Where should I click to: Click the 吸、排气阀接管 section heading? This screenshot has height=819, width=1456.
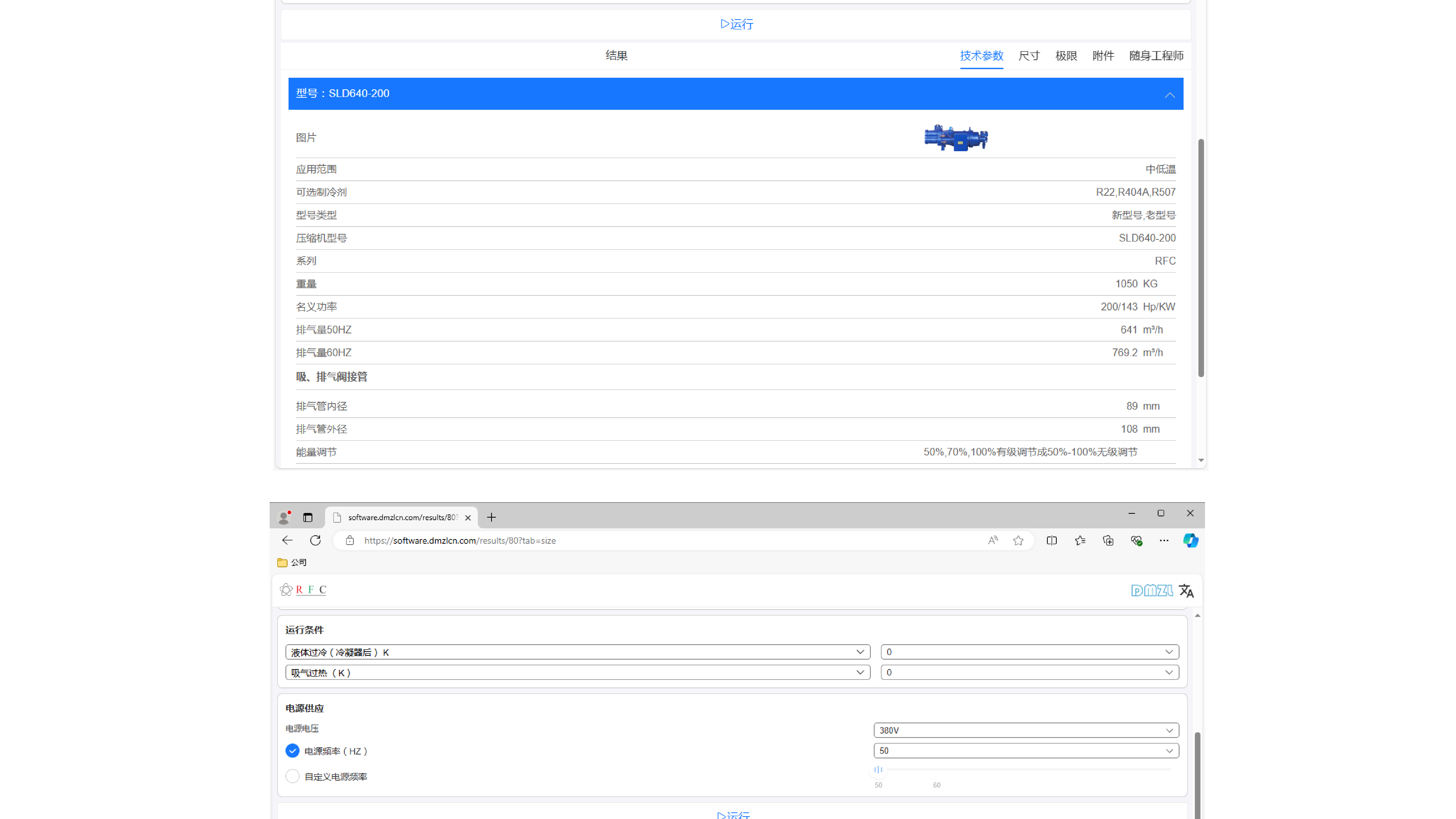[332, 377]
